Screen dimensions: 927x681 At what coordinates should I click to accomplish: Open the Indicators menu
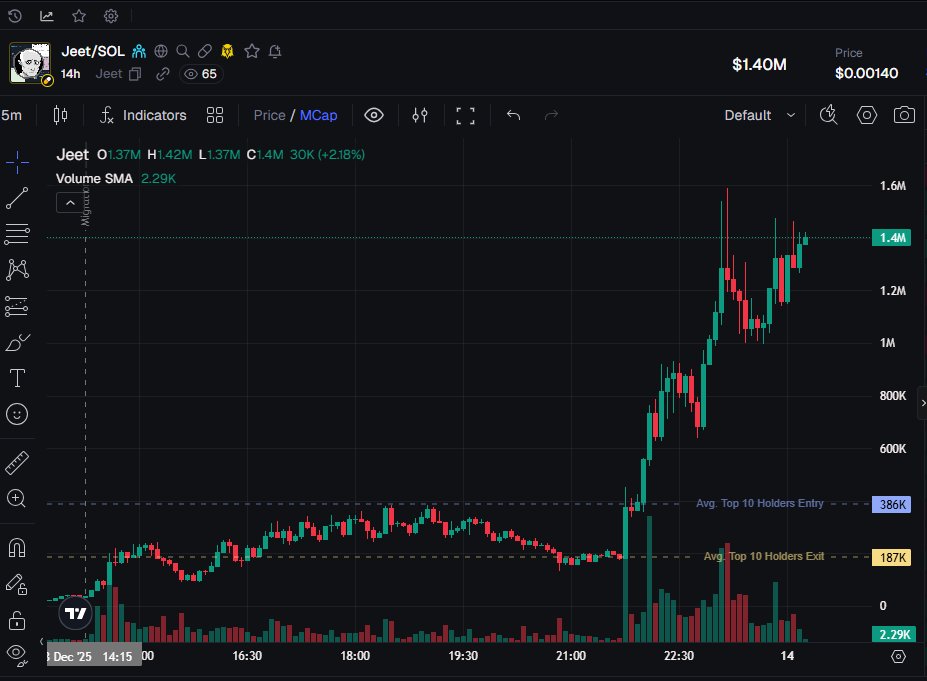[142, 115]
